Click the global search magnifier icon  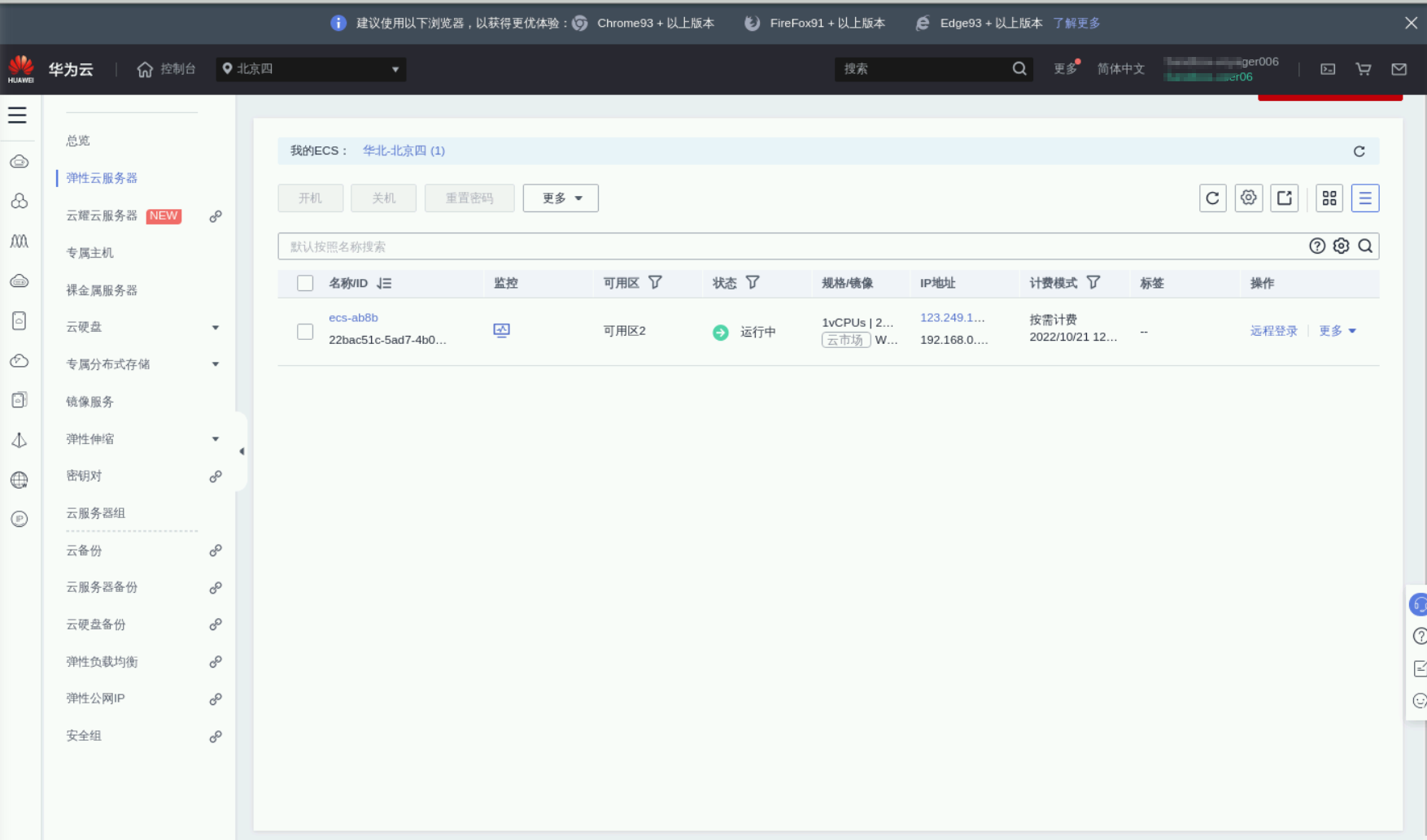(x=1019, y=69)
